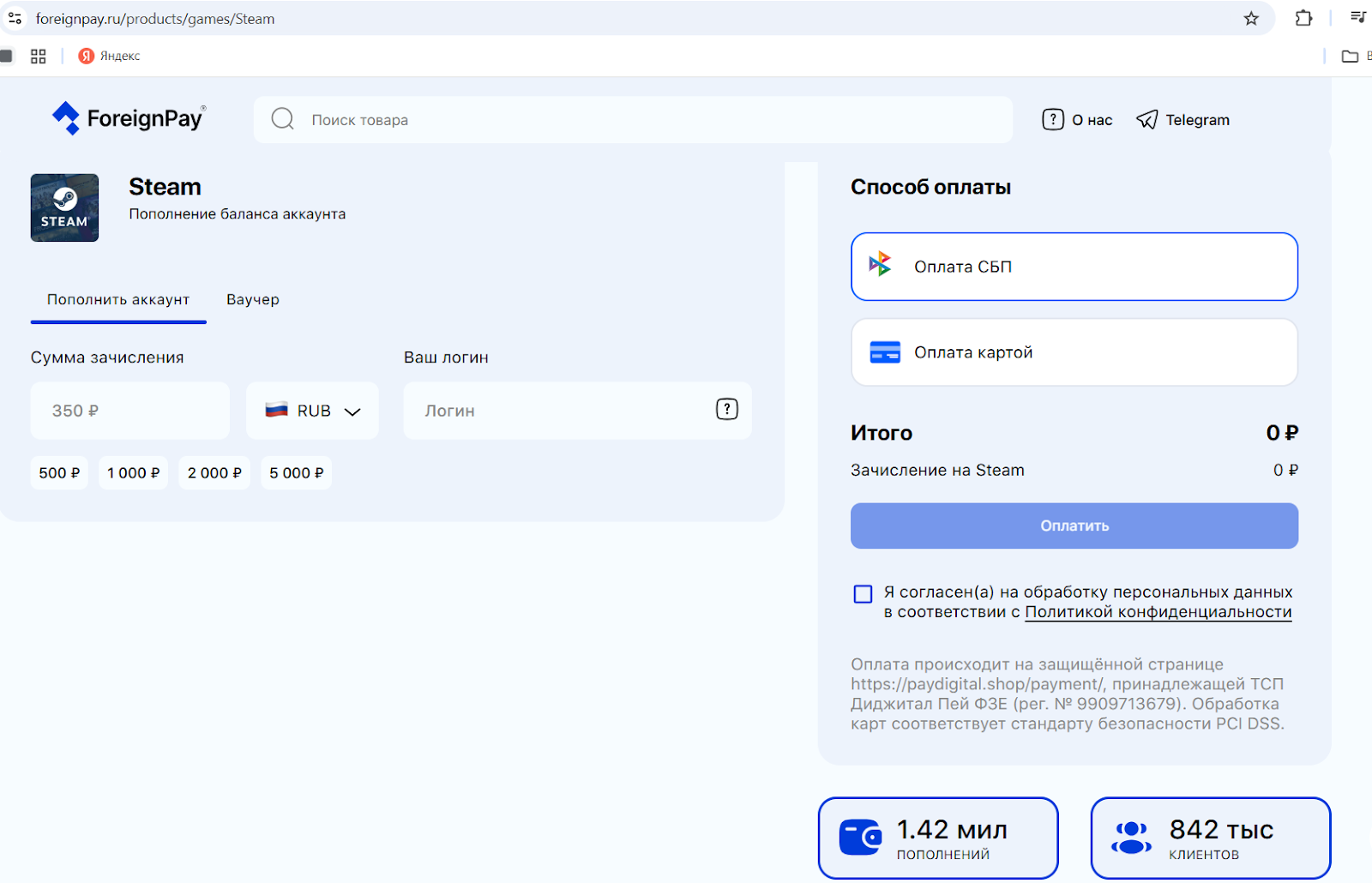1372x883 pixels.
Task: Switch to the Ваучер tab
Action: (x=253, y=299)
